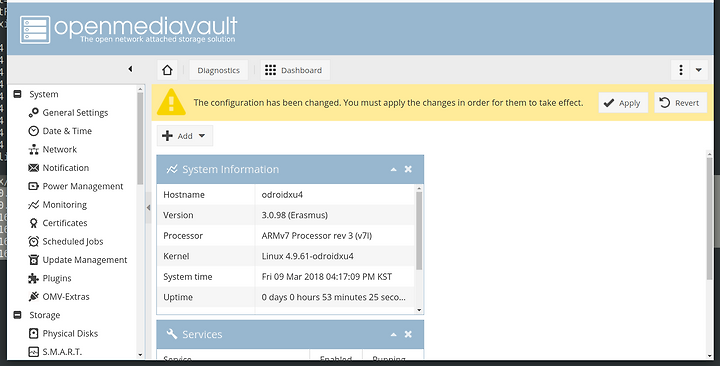Select Date & Time in the tree
The height and width of the screenshot is (366, 720).
(x=67, y=131)
